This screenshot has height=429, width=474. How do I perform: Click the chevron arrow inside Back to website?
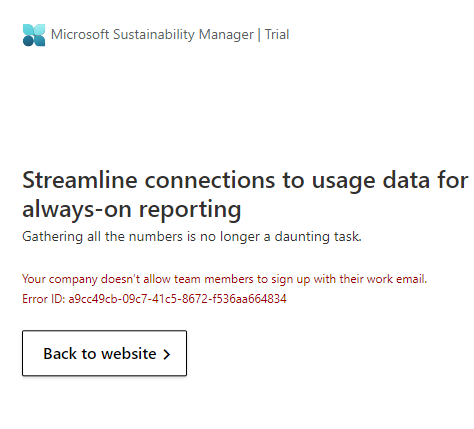click(x=167, y=354)
